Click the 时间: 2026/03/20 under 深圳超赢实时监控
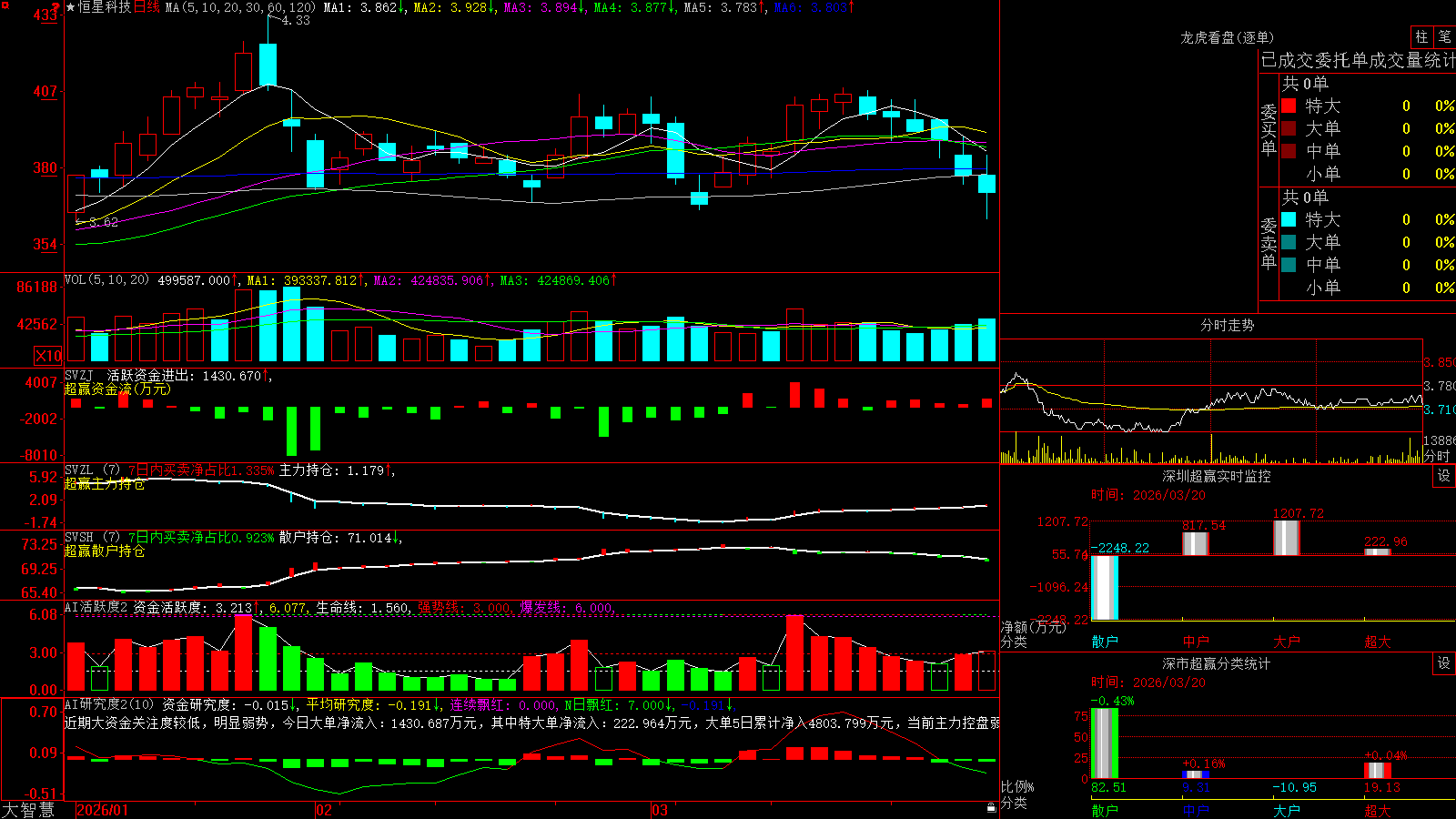Screen dimensions: 1456x819 click(x=1148, y=495)
